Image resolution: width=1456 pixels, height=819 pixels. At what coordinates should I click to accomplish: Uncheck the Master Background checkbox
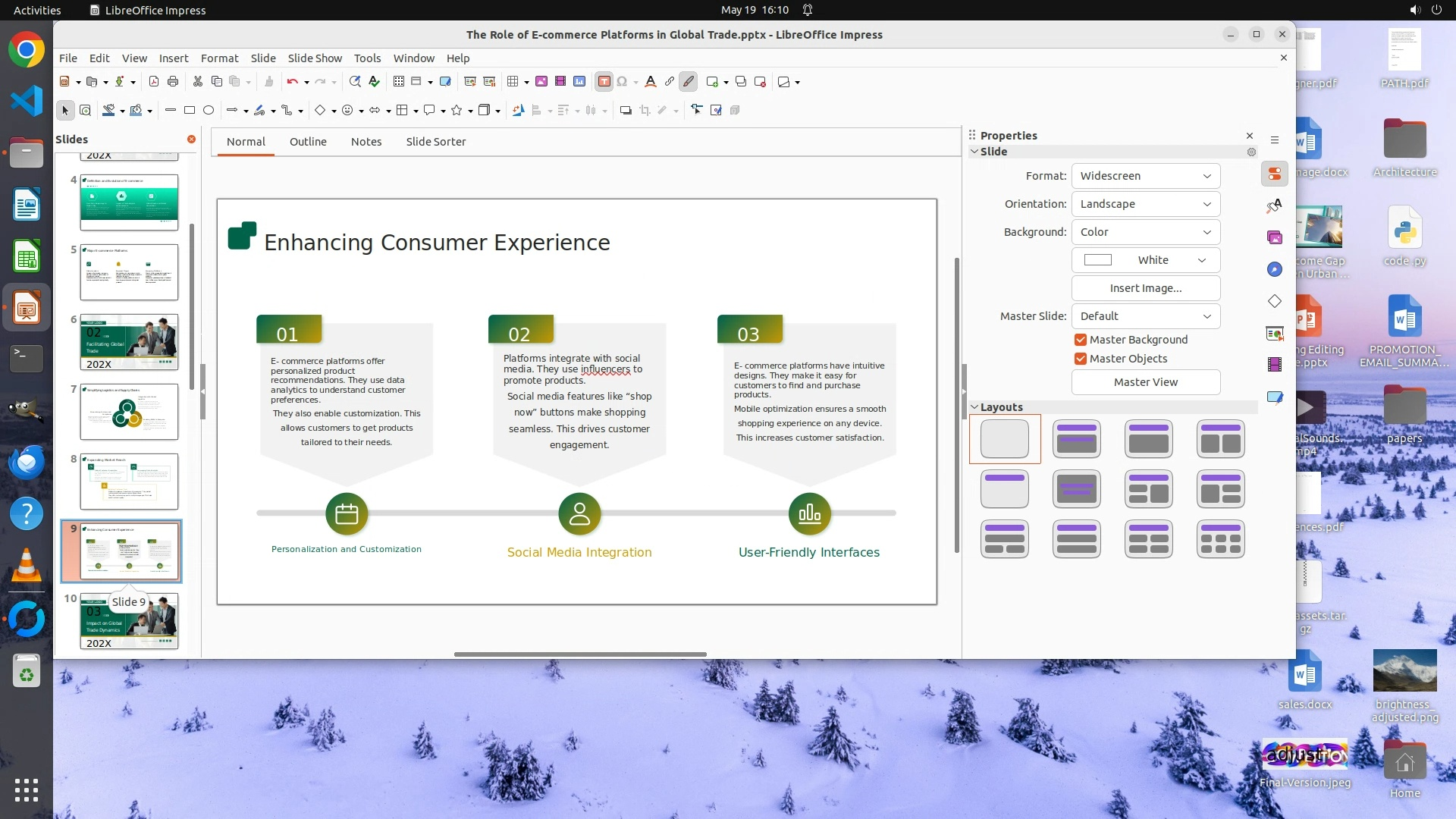1081,340
